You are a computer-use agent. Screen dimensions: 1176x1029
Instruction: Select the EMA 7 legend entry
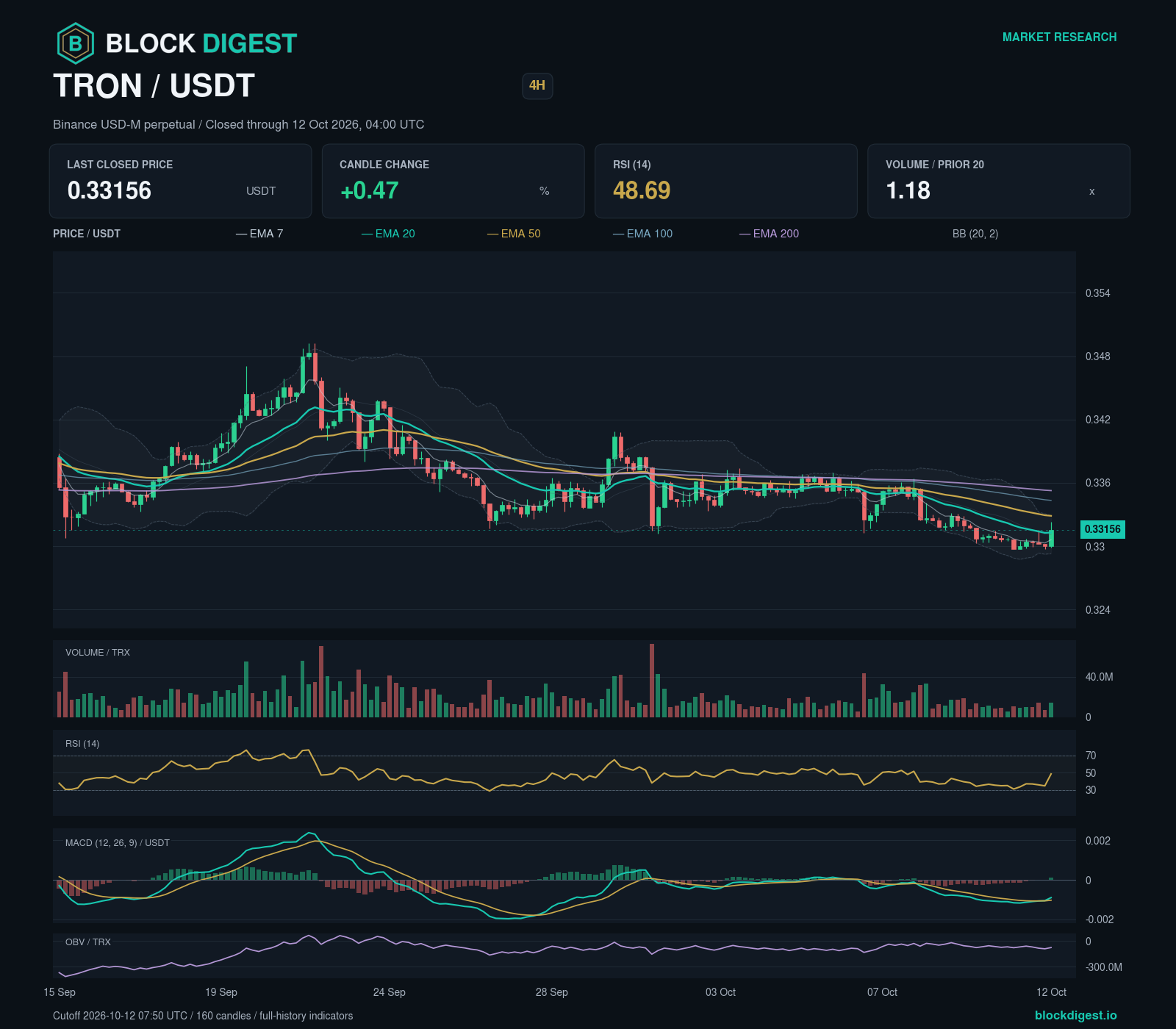[259, 234]
